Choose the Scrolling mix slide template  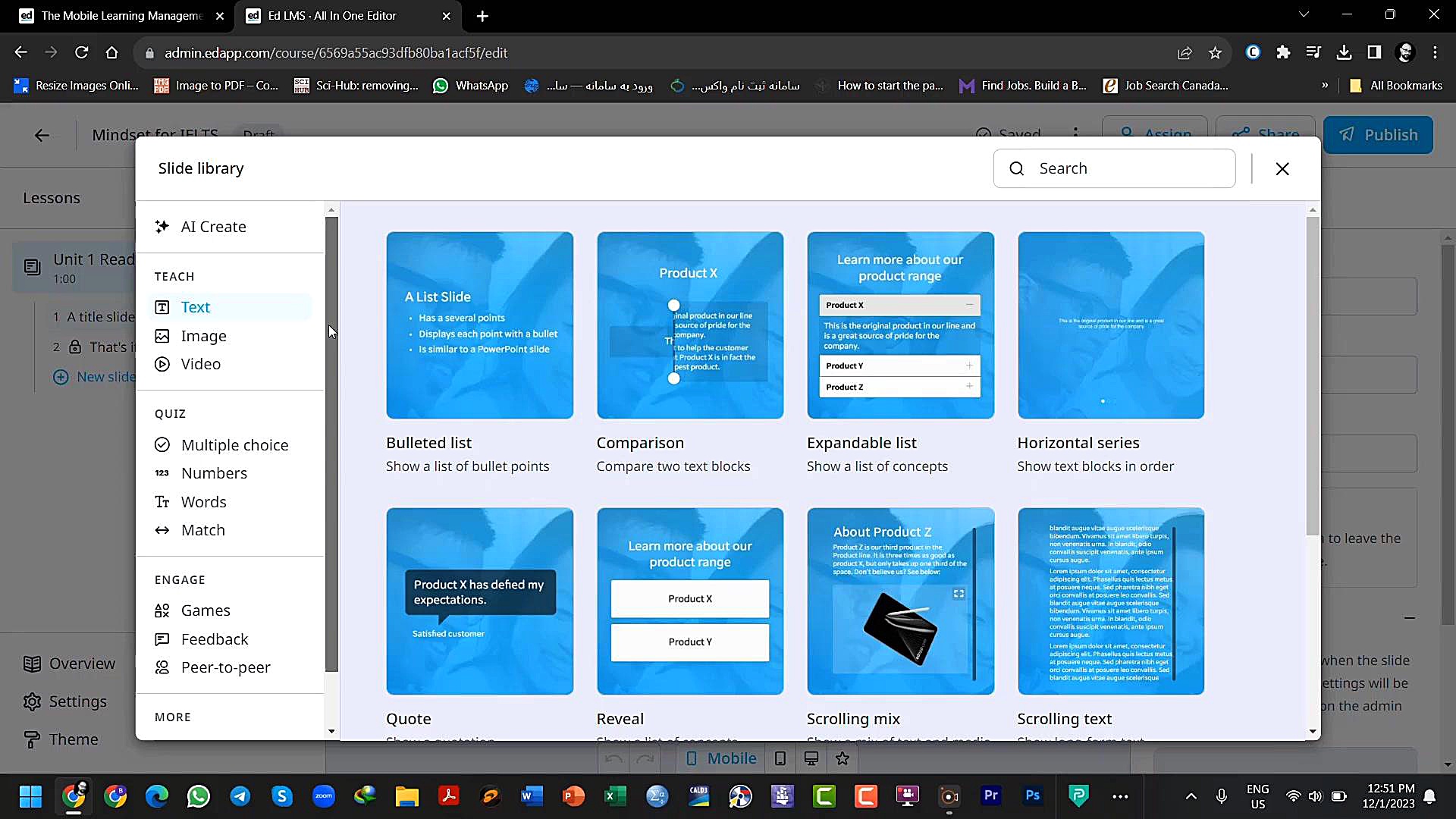click(900, 601)
